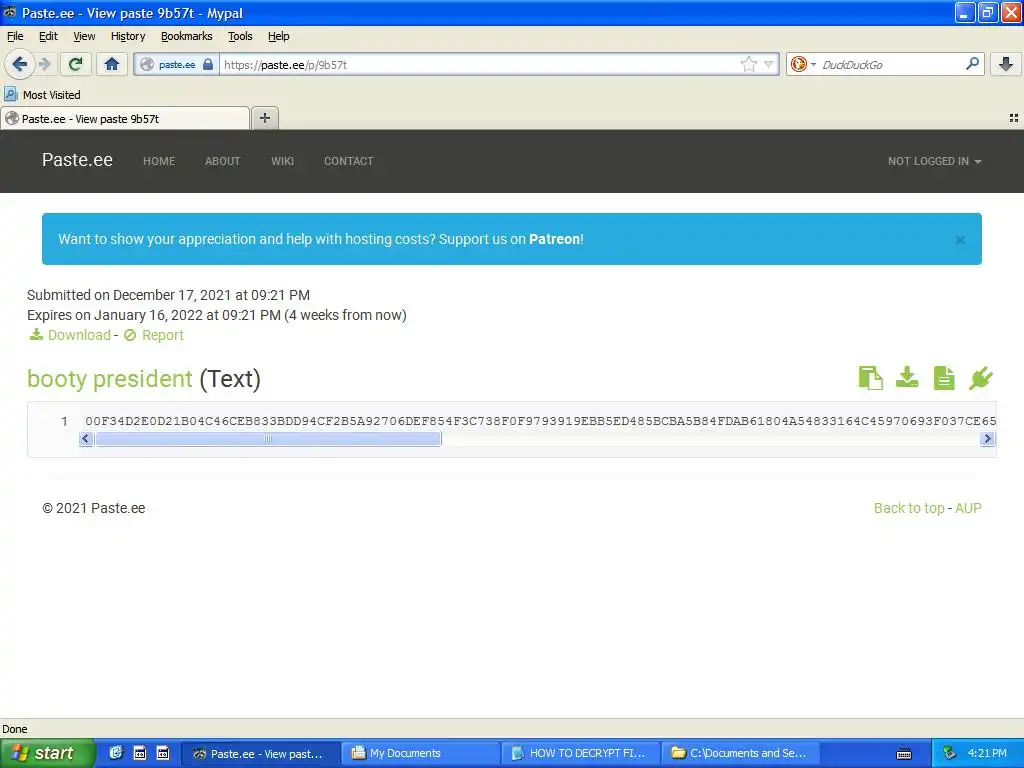Screen dimensions: 1024x768
Task: Open the list all tabs button
Action: (x=1014, y=118)
